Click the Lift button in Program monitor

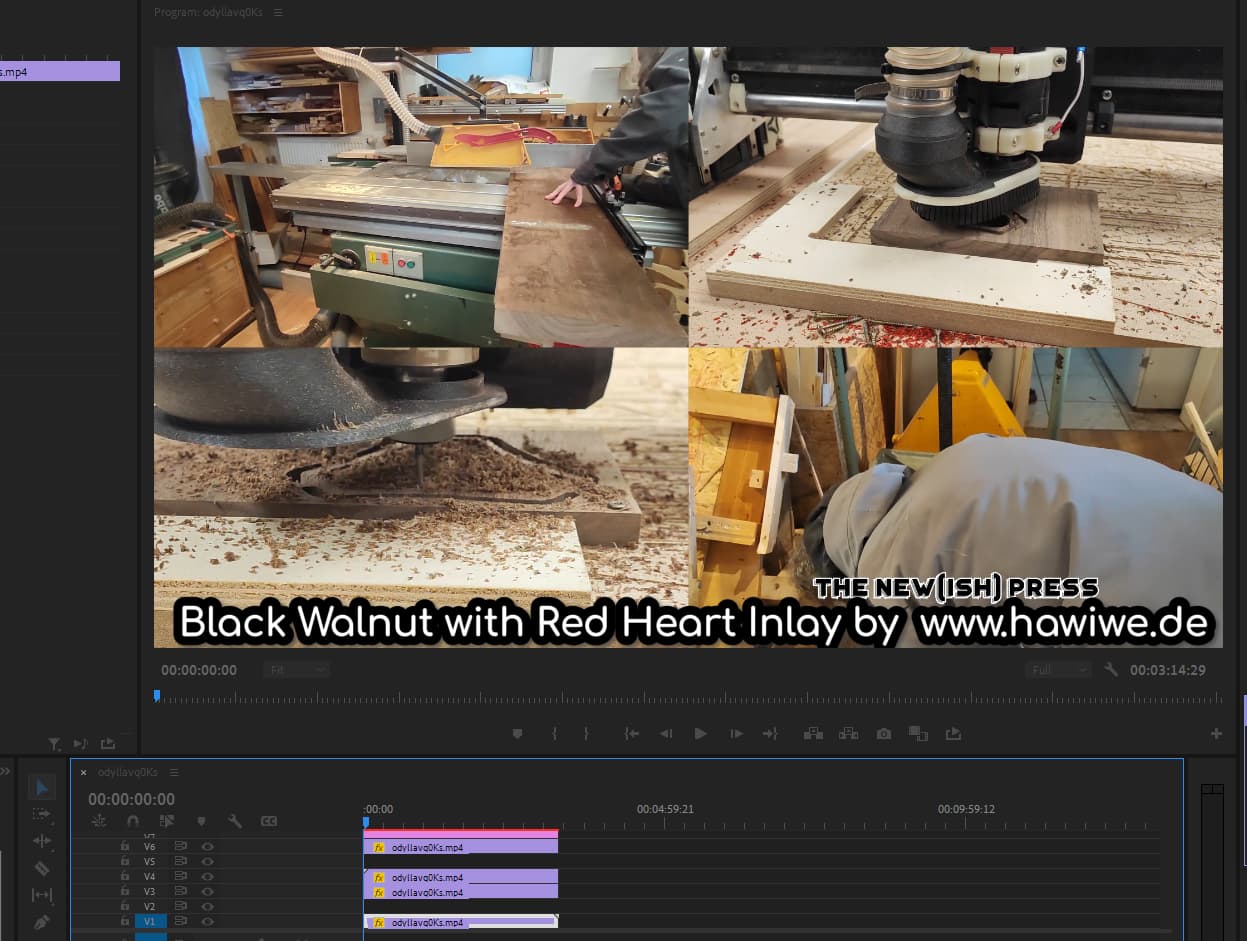coord(813,734)
